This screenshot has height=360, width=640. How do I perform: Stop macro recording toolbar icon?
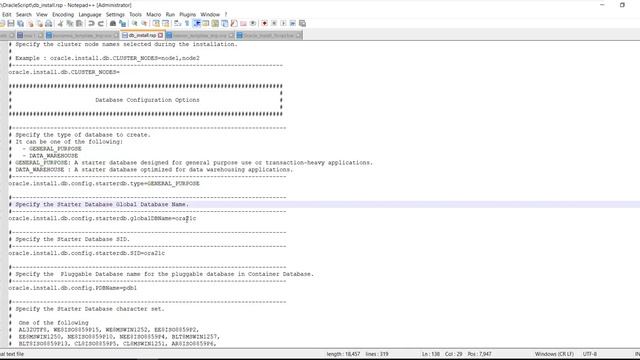pos(274,23)
